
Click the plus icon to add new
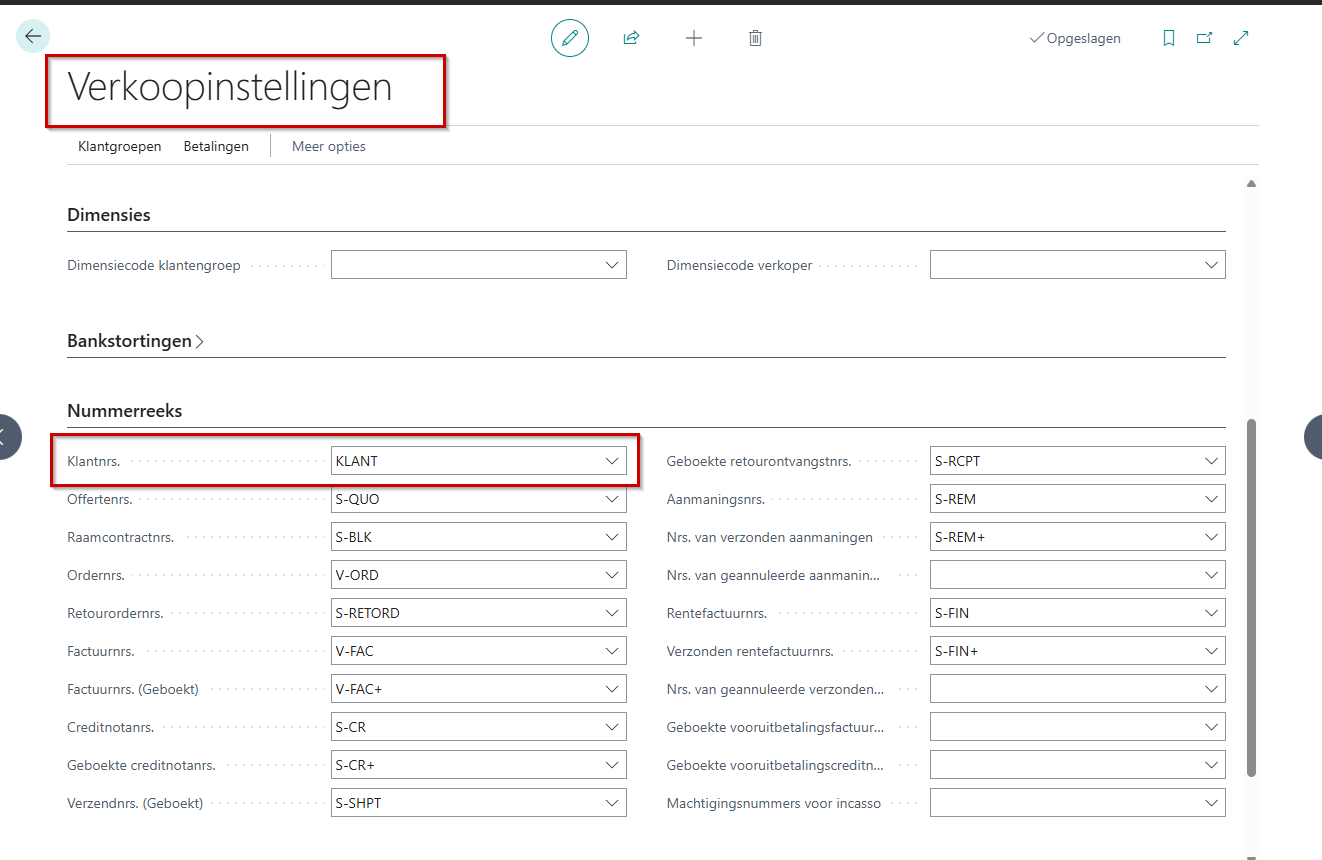click(693, 38)
